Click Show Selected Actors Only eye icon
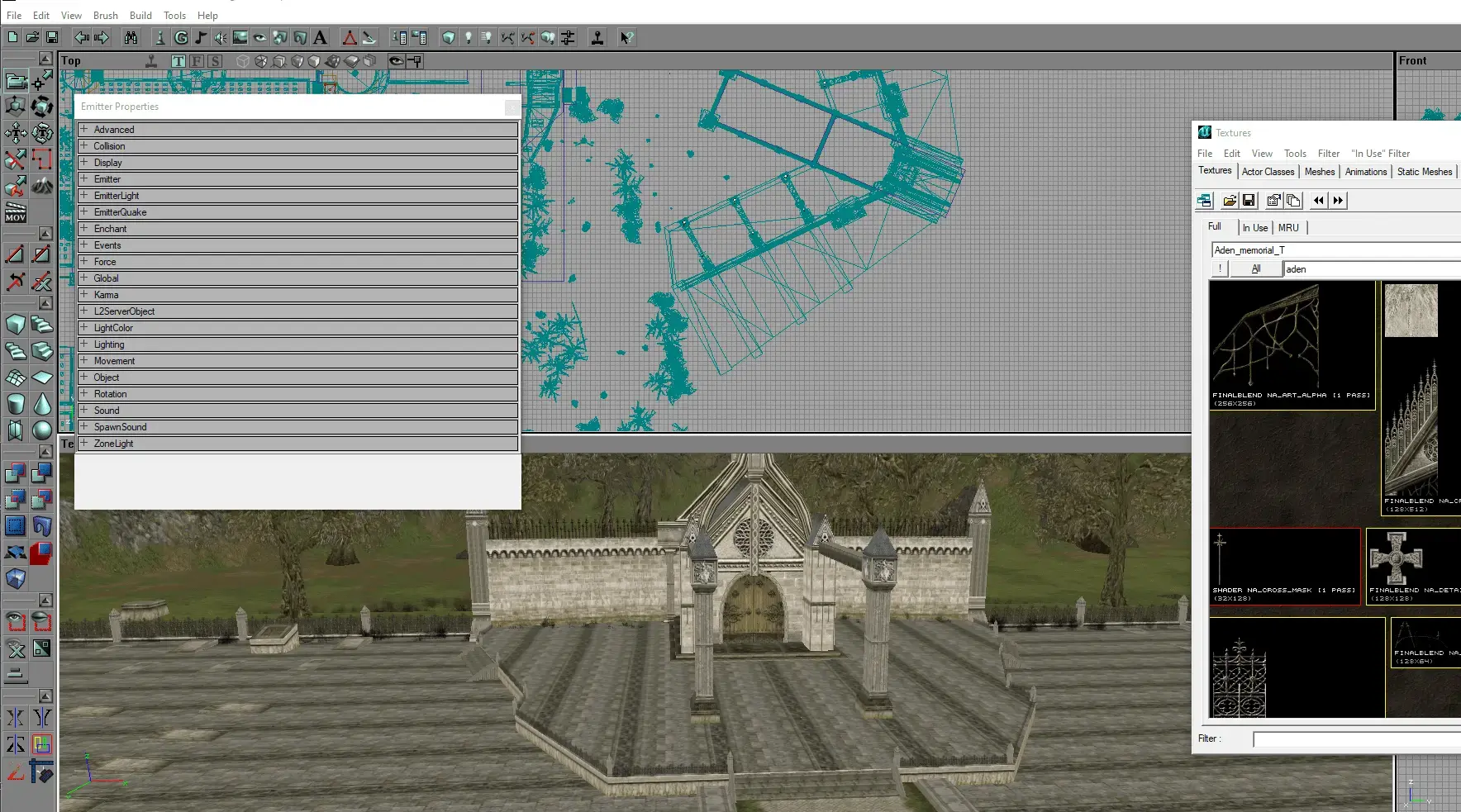Screen dimensions: 1461x812 pos(16,622)
